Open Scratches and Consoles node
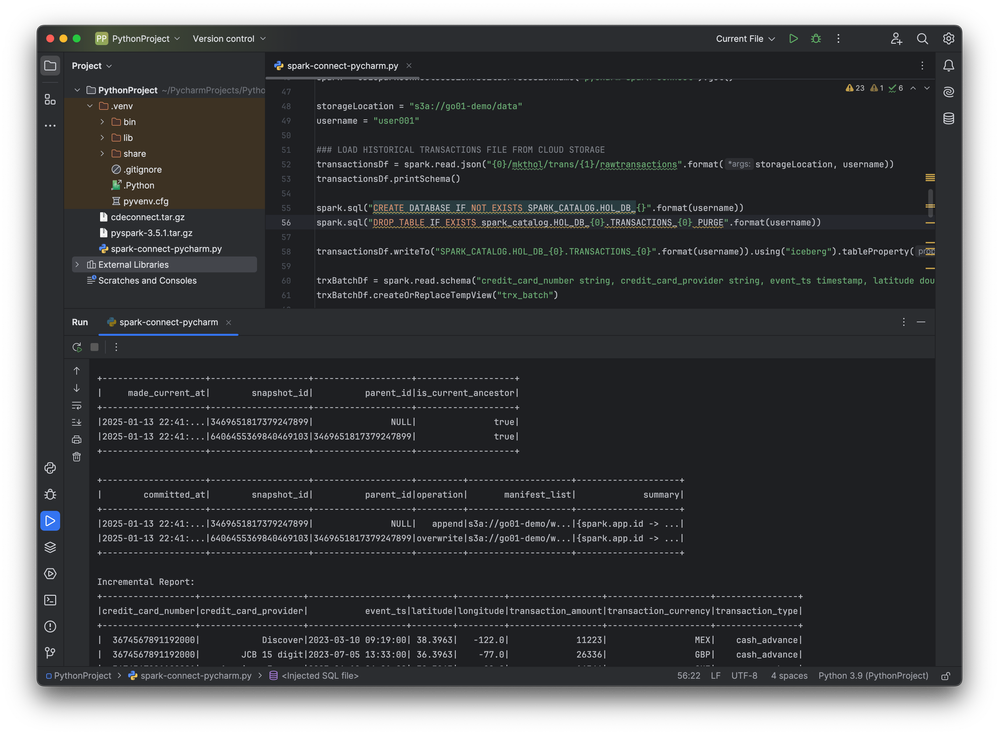999x735 pixels. point(141,280)
